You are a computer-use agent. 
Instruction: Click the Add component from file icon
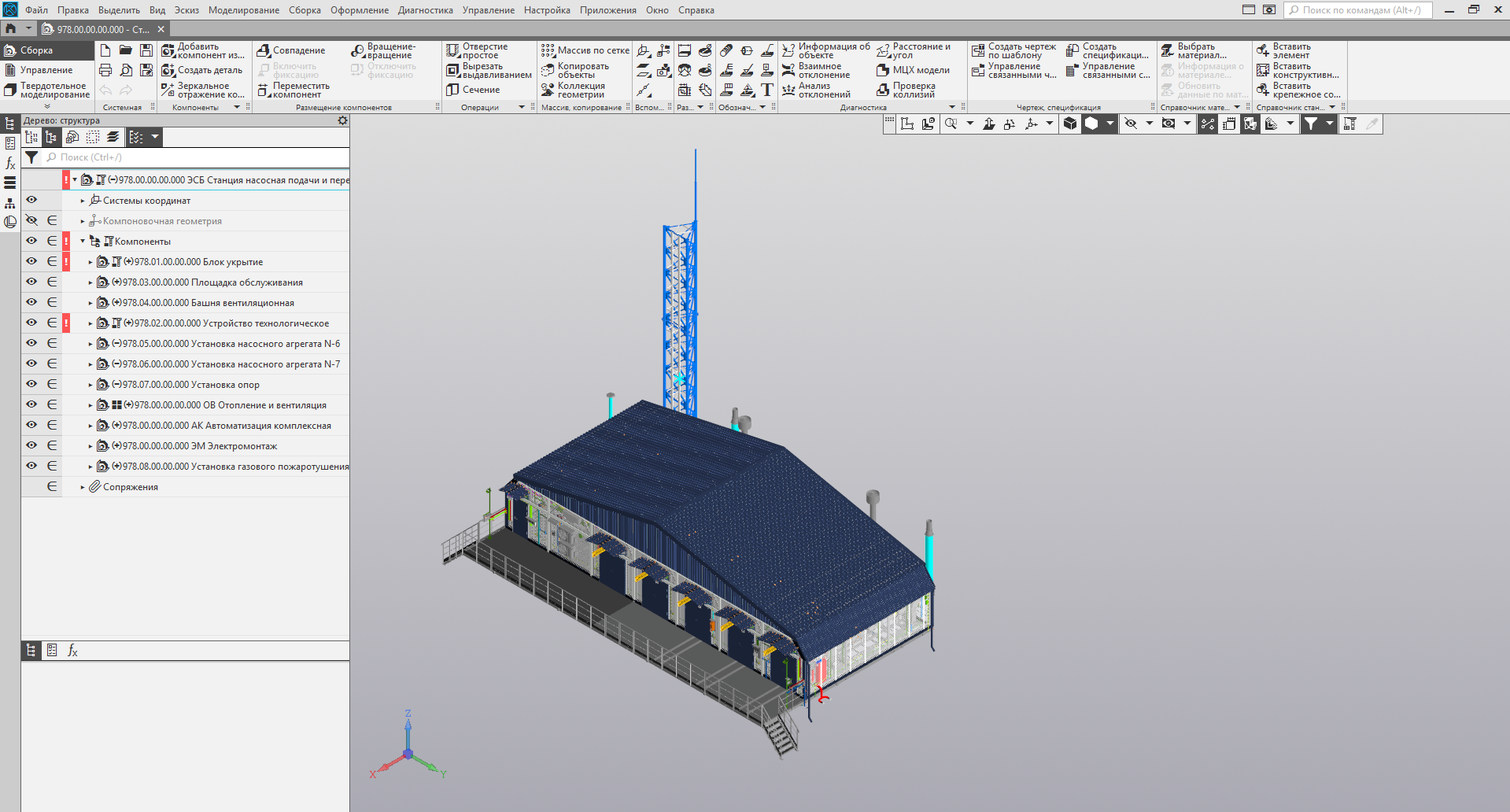[168, 51]
